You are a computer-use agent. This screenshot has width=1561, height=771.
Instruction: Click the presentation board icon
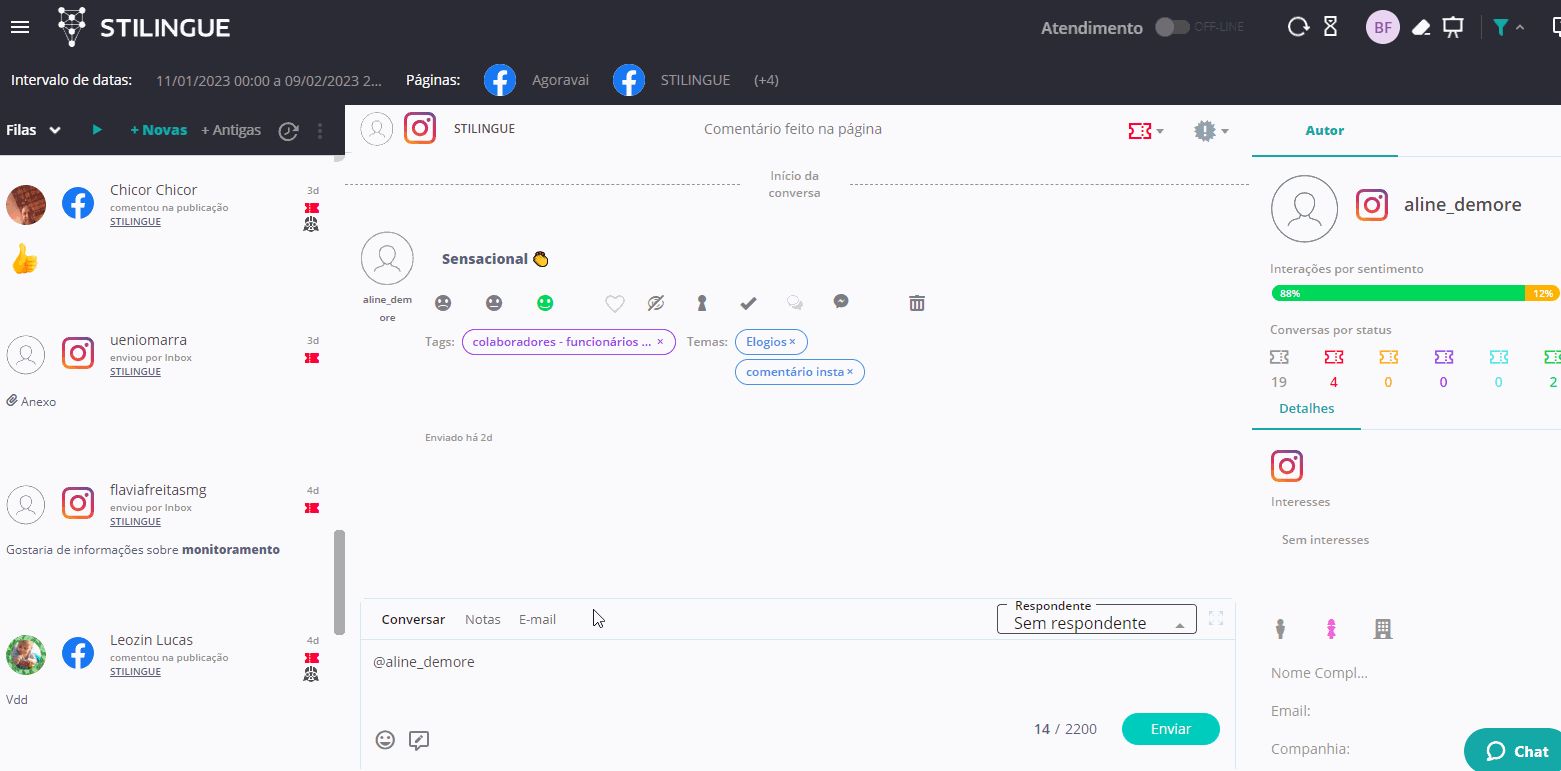point(1453,27)
